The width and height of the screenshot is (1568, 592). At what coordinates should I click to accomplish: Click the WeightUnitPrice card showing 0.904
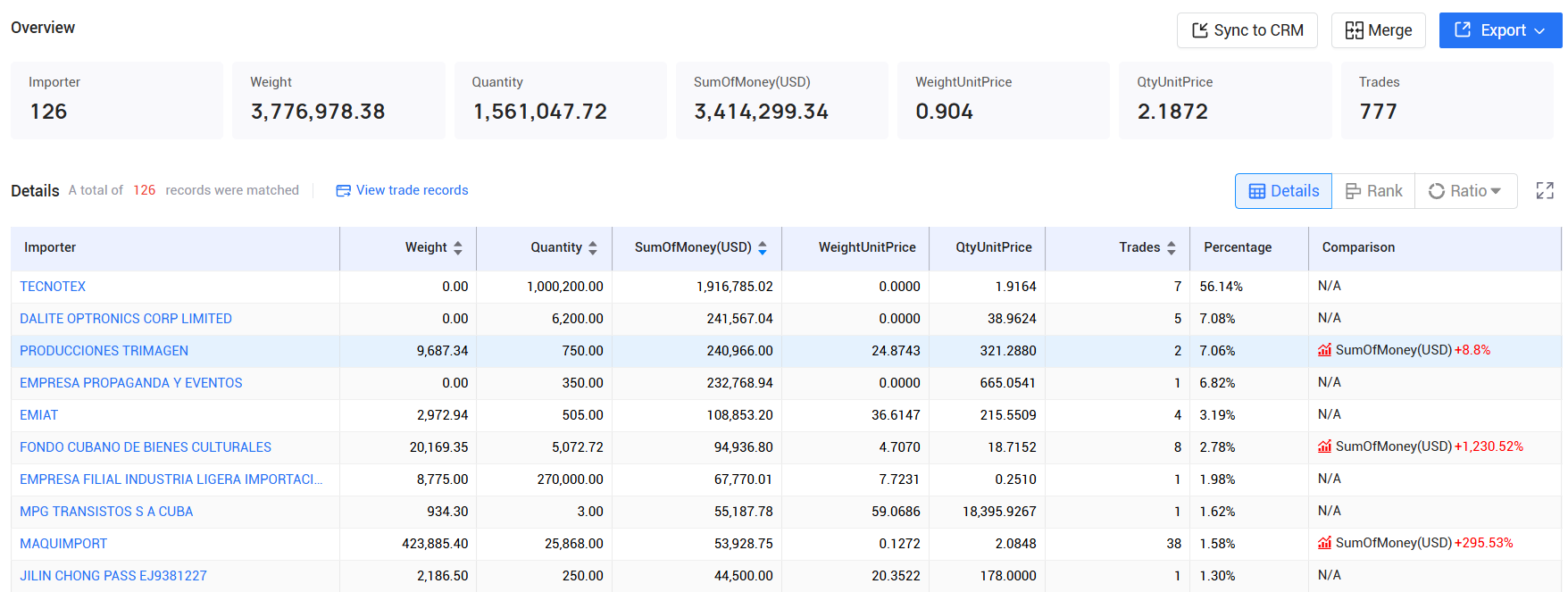point(1004,100)
